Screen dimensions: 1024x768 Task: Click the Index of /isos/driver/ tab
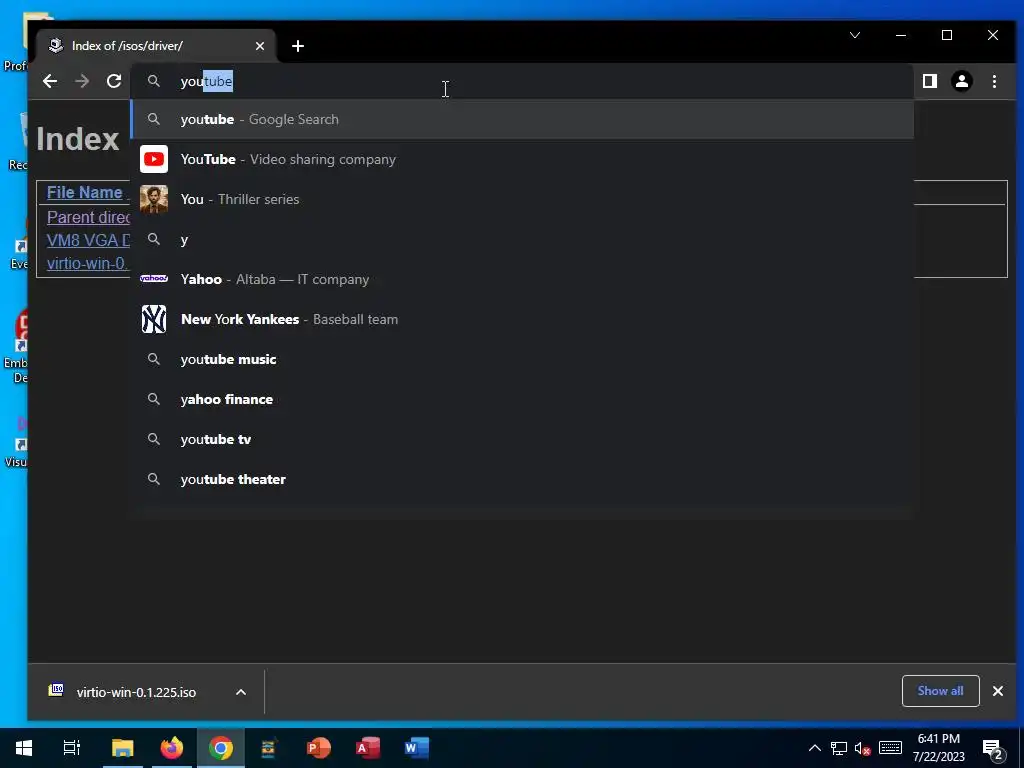click(155, 46)
